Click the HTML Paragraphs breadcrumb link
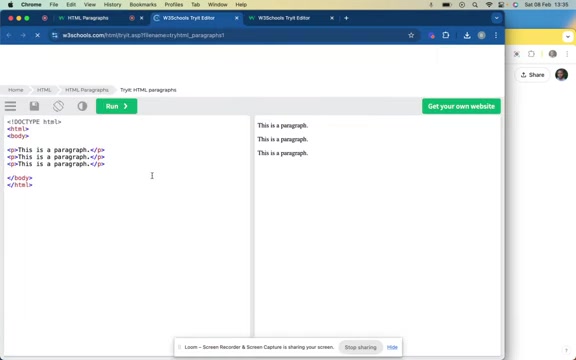 (x=87, y=90)
